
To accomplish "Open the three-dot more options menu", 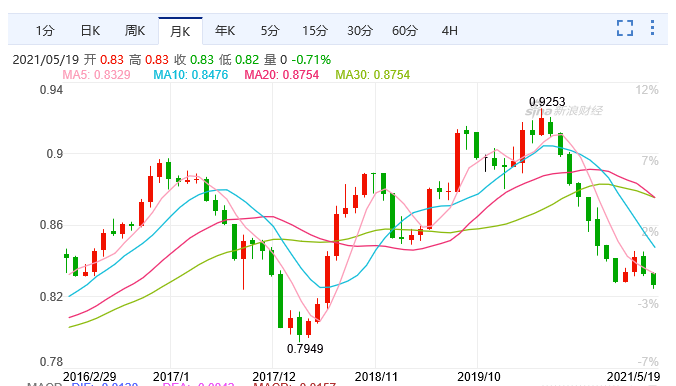I will 652,28.
